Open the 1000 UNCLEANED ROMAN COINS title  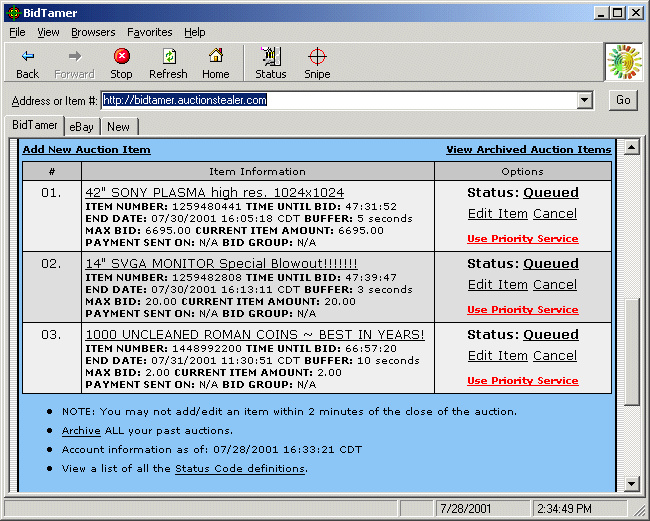click(x=255, y=334)
